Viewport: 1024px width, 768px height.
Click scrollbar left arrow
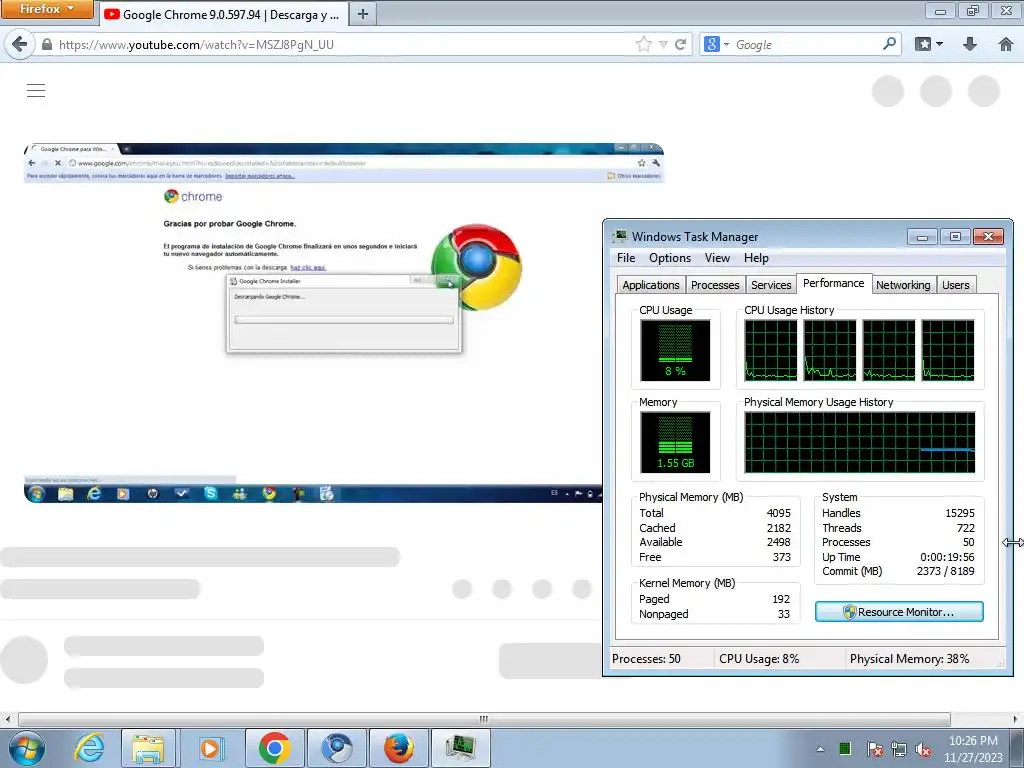(x=7, y=719)
